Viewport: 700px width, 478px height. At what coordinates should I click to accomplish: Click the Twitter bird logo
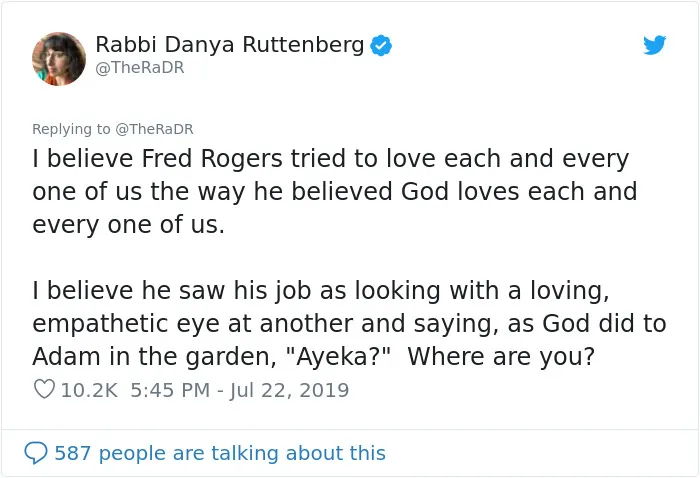pyautogui.click(x=654, y=45)
